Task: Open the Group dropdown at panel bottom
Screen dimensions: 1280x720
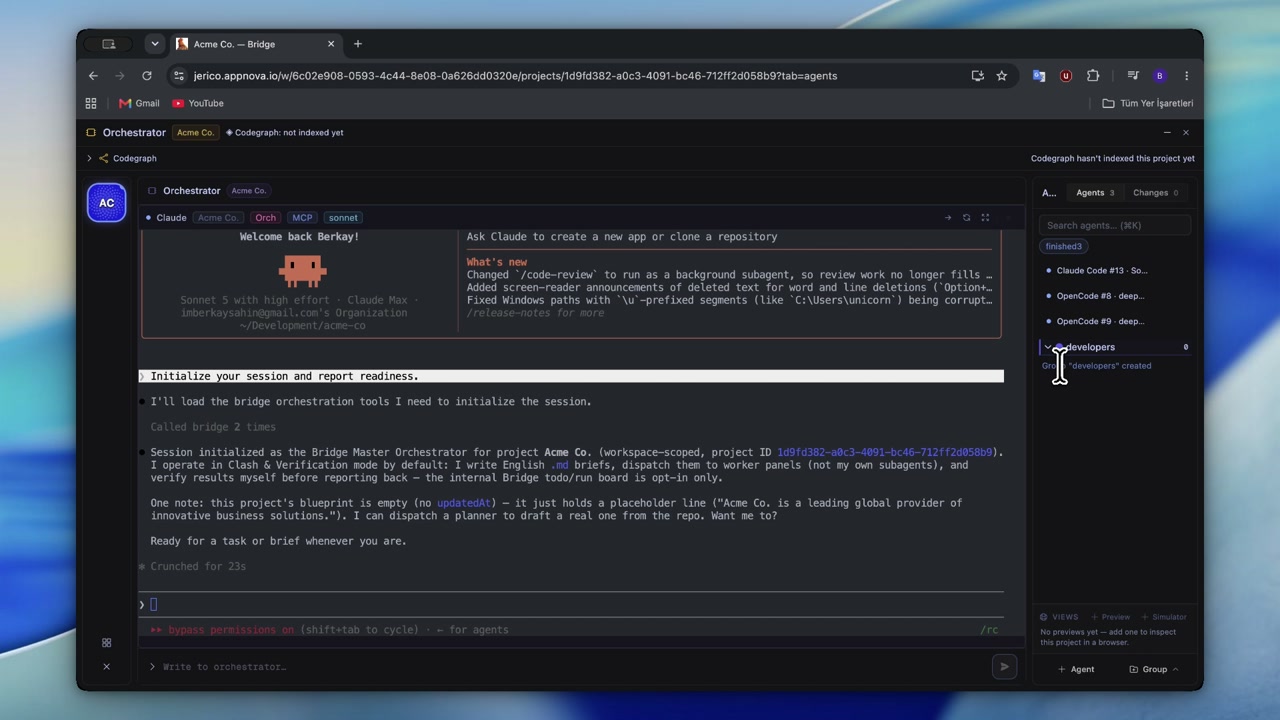Action: tap(1154, 669)
